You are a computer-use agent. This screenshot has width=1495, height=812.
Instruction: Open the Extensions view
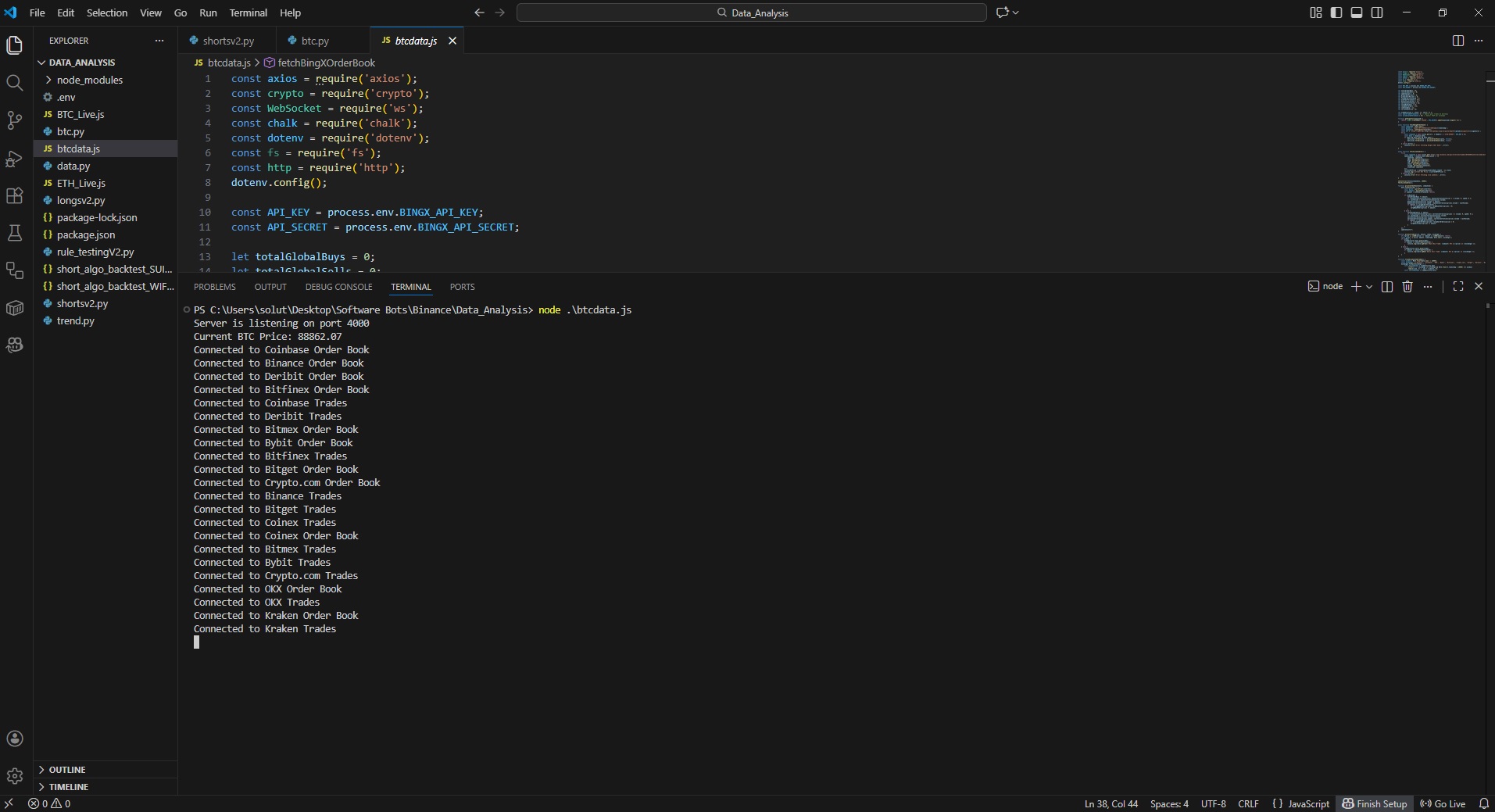(x=14, y=196)
